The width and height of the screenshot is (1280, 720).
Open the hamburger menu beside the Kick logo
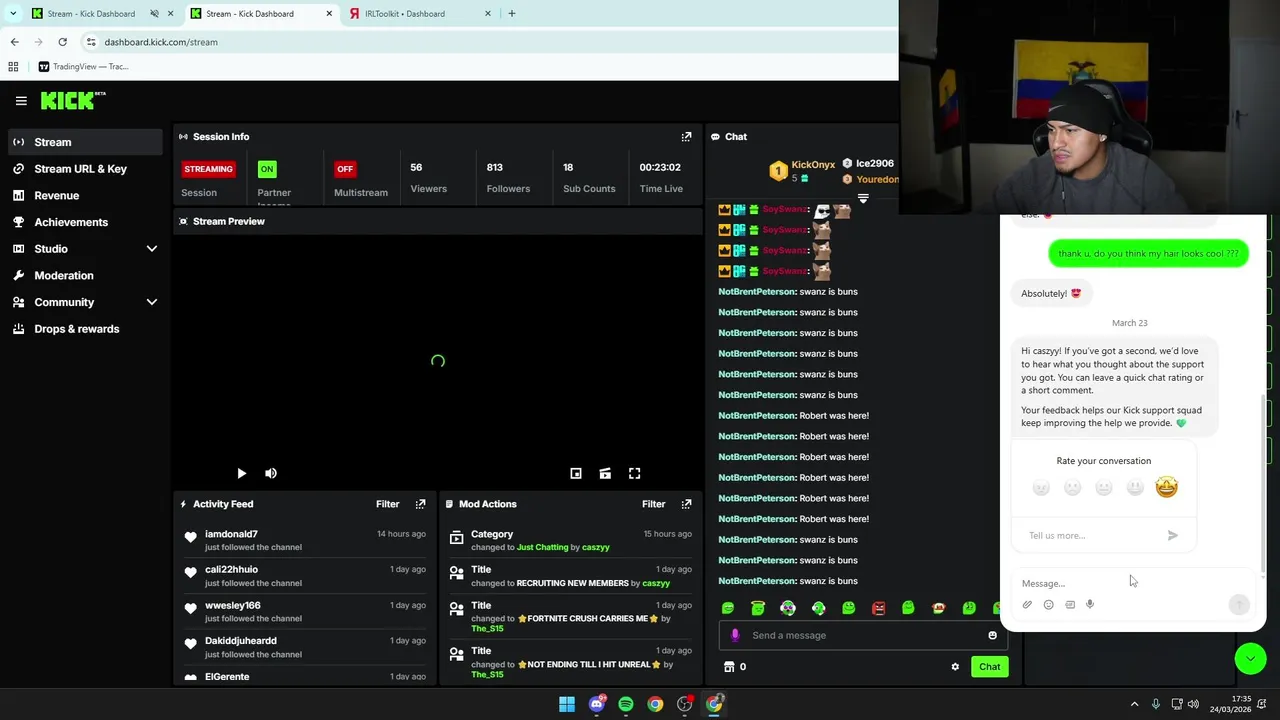pos(21,100)
